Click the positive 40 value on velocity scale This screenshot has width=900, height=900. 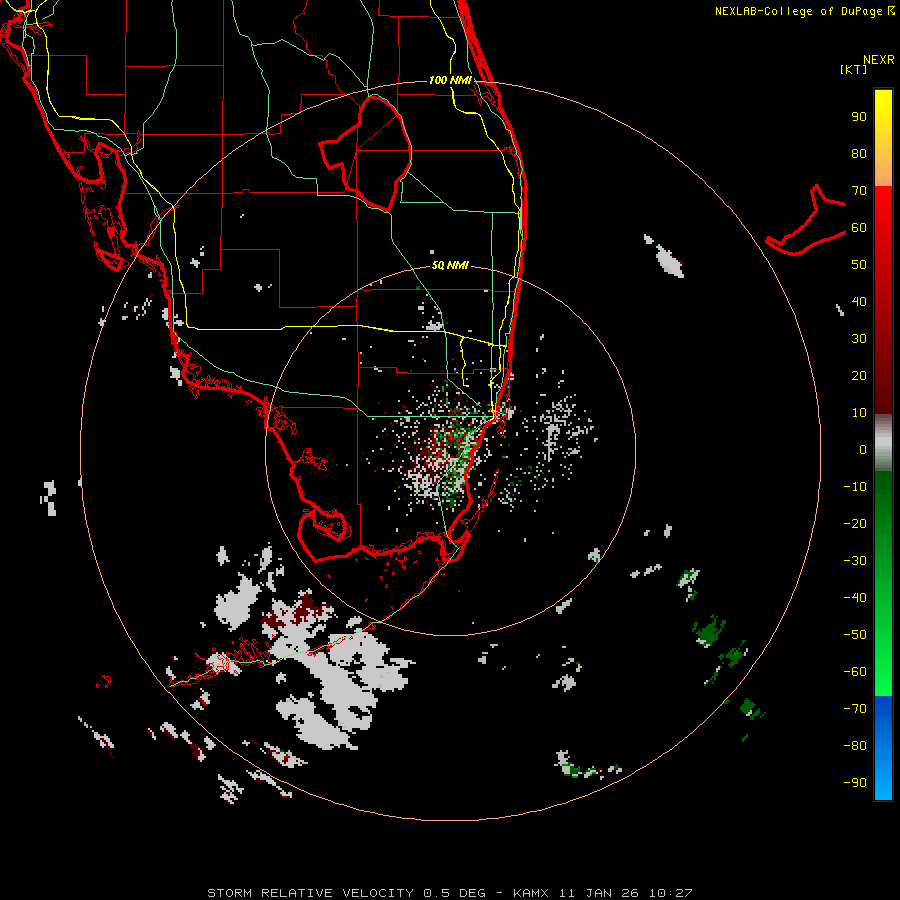click(859, 301)
